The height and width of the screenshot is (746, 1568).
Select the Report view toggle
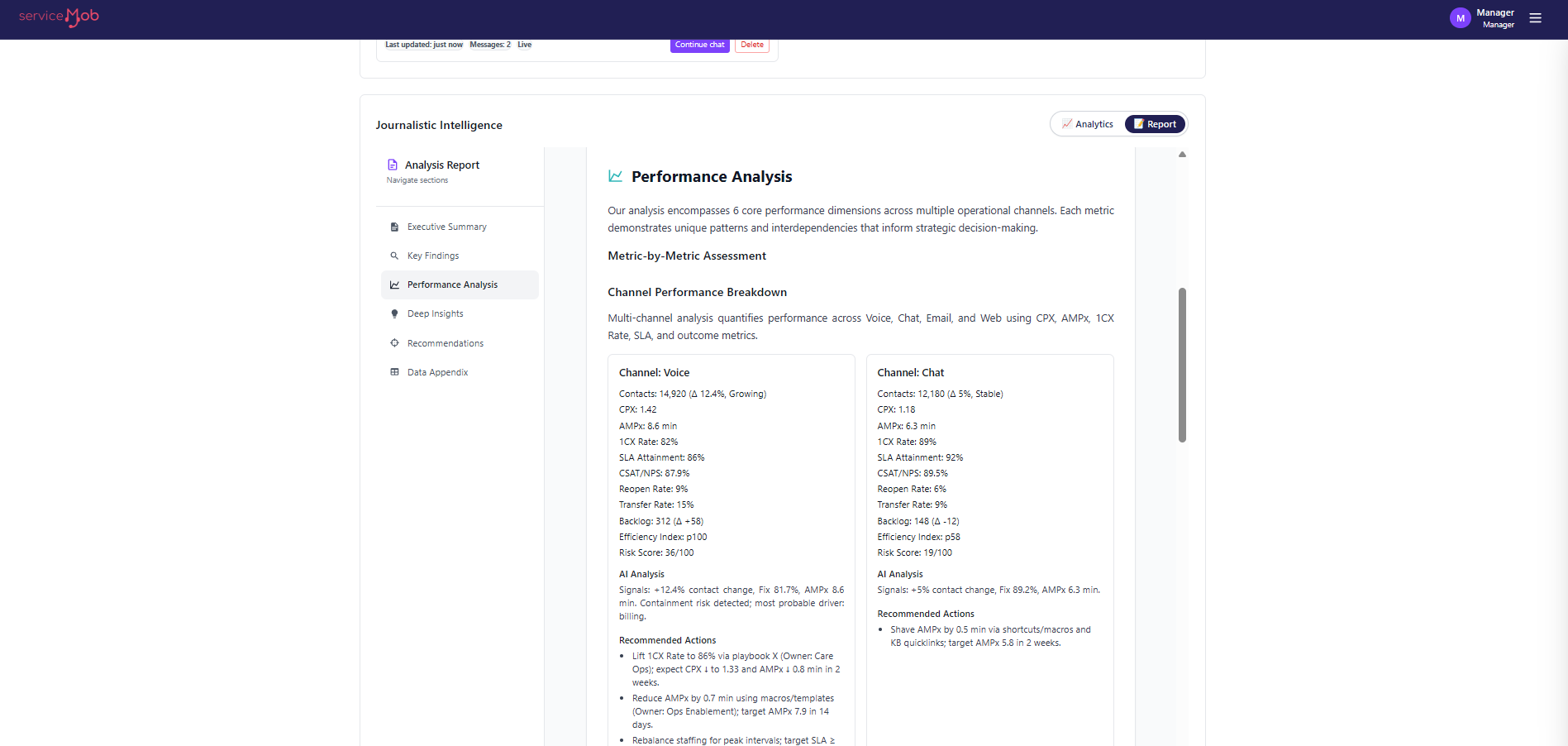coord(1155,123)
